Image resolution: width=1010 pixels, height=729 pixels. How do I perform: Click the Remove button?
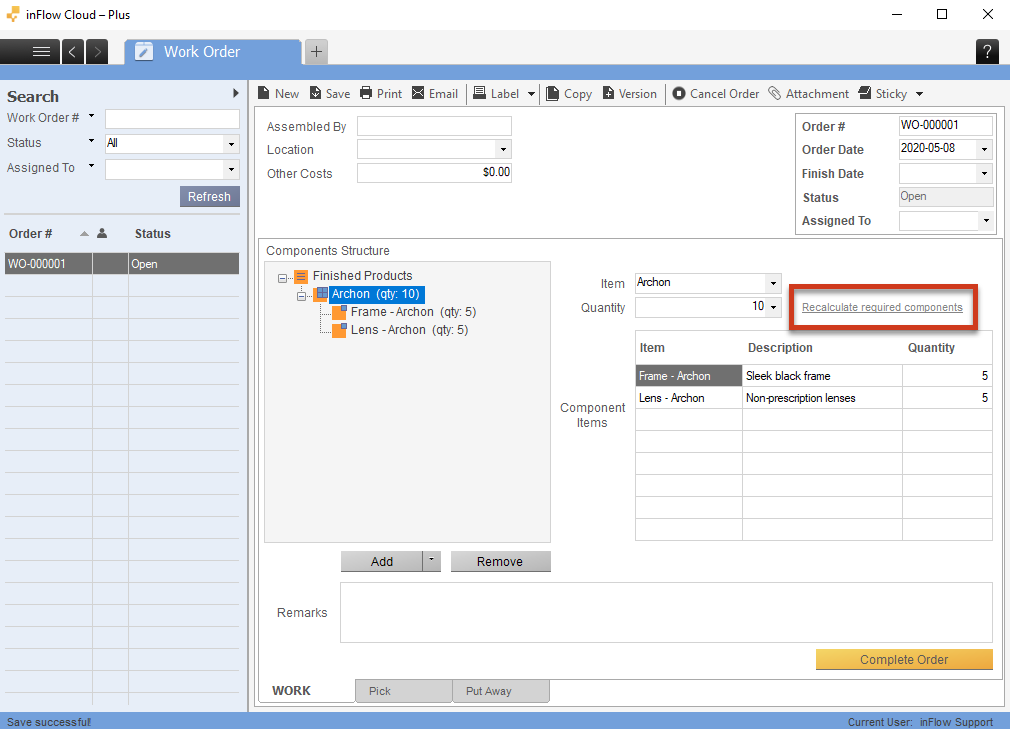tap(500, 562)
